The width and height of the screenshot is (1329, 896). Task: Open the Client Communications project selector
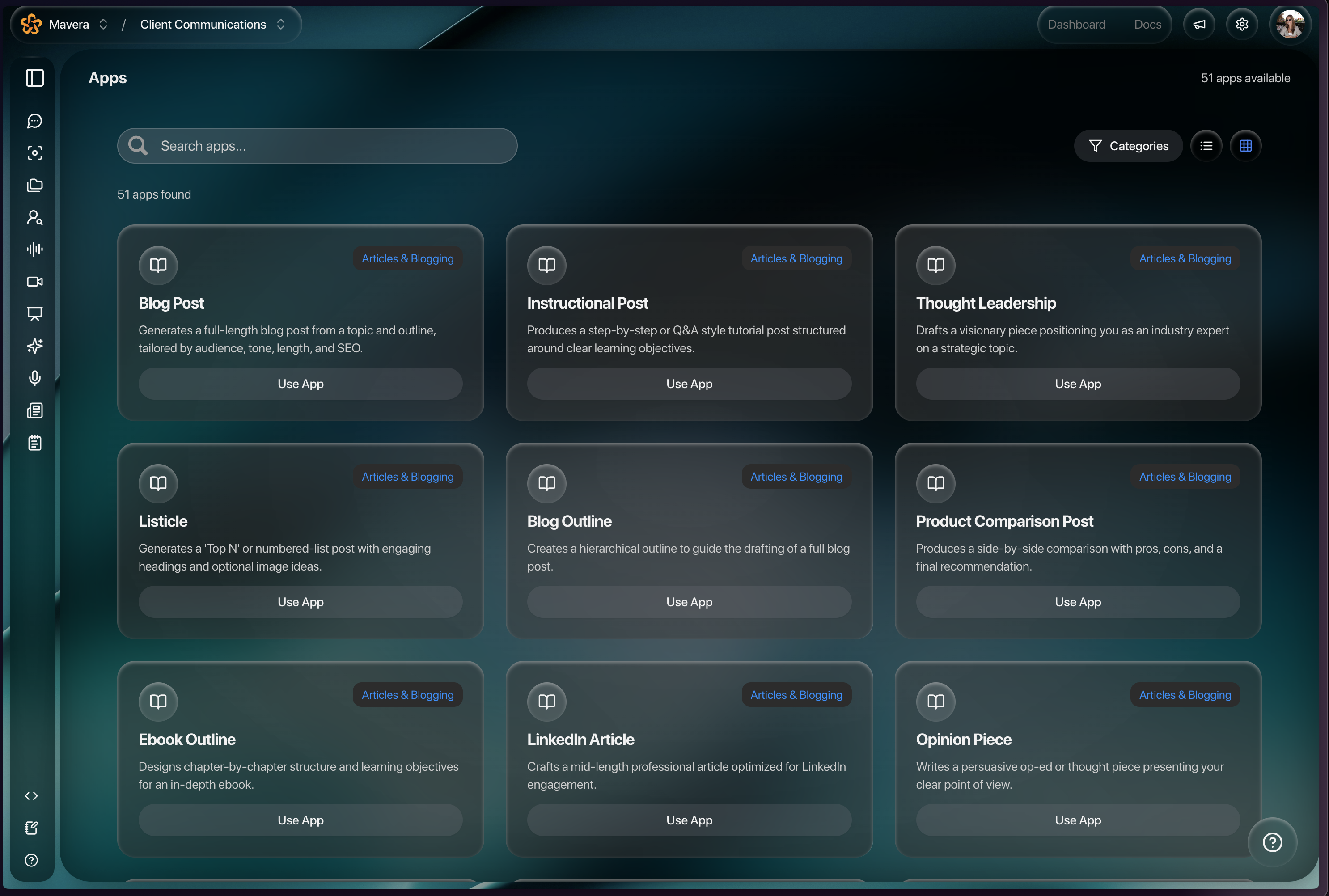[x=280, y=24]
